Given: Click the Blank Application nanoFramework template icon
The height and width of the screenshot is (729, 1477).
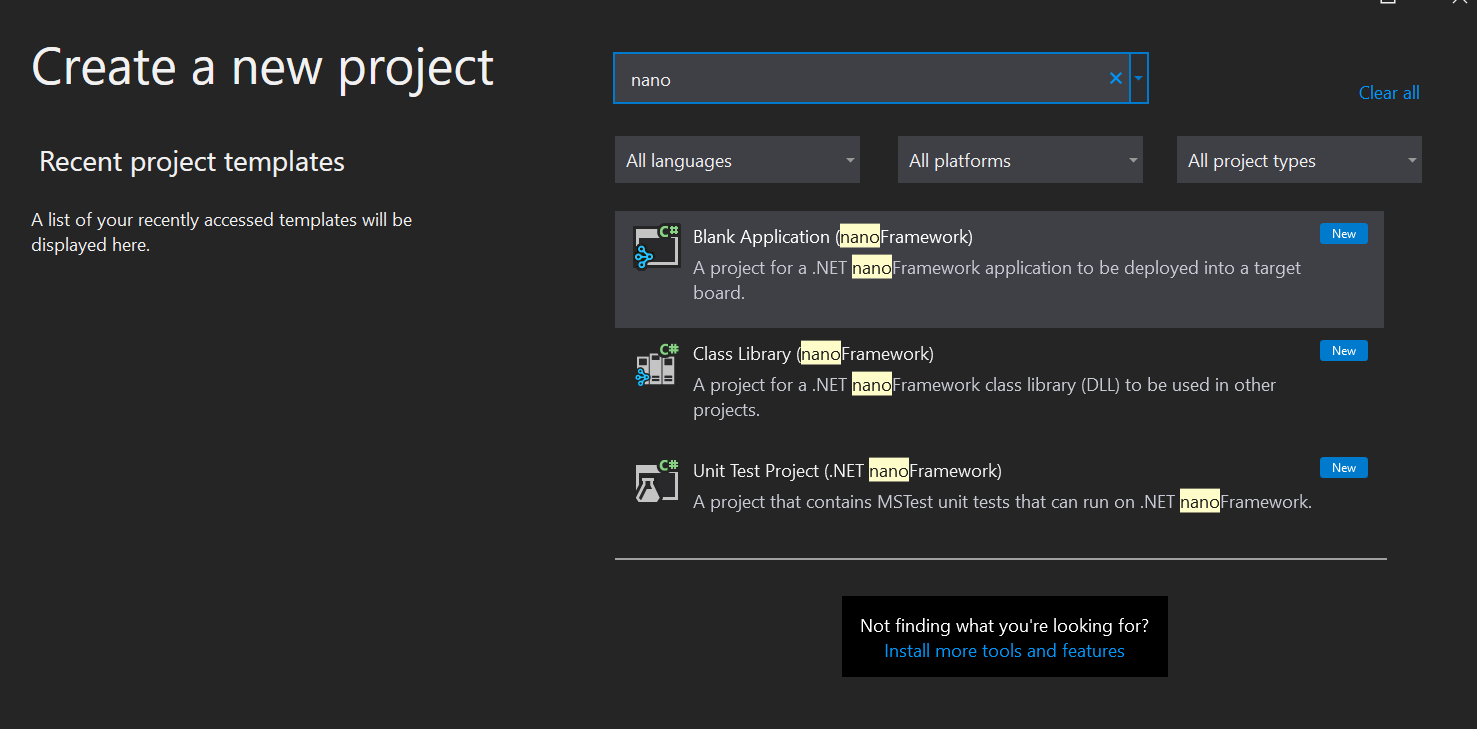Looking at the screenshot, I should 657,248.
